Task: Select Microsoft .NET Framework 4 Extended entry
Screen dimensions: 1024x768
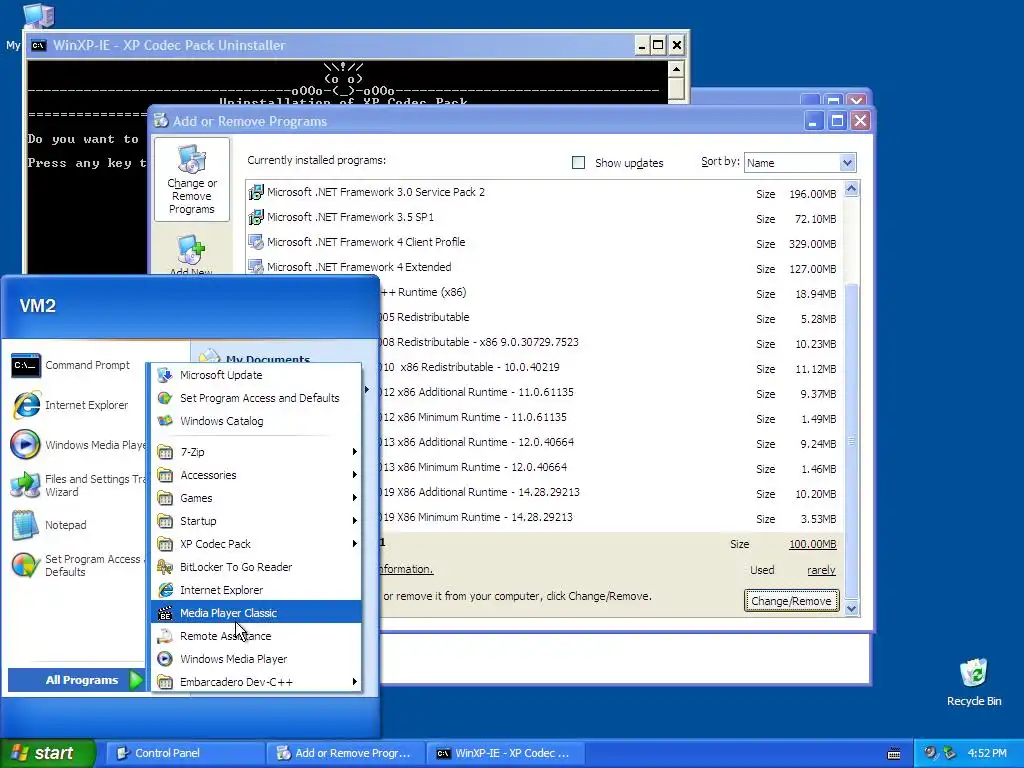Action: click(x=545, y=268)
